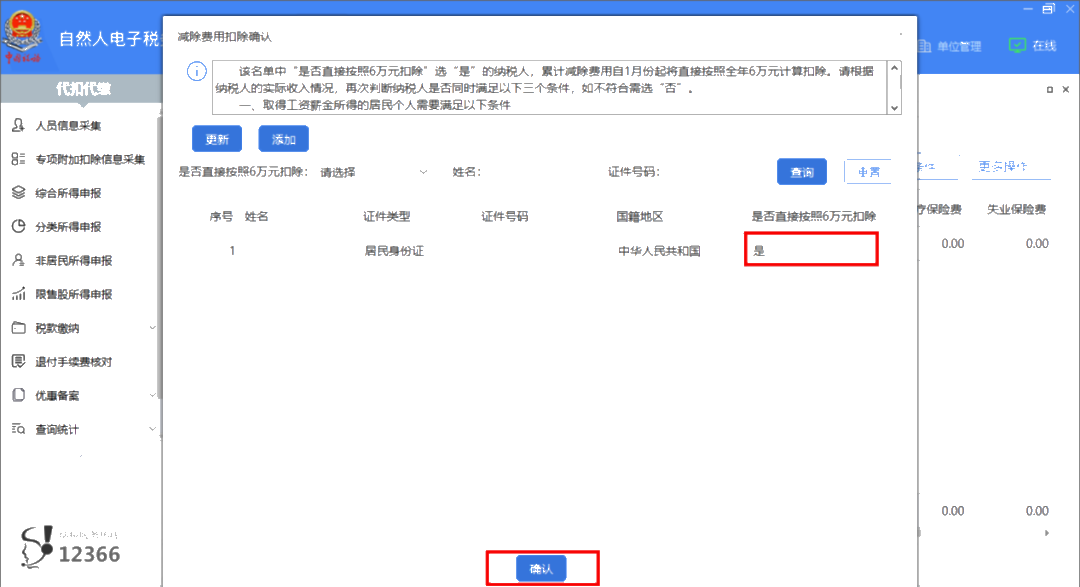Viewport: 1080px width, 587px height.
Task: Expand the 税款缴纳 submenu chevron
Action: [152, 327]
